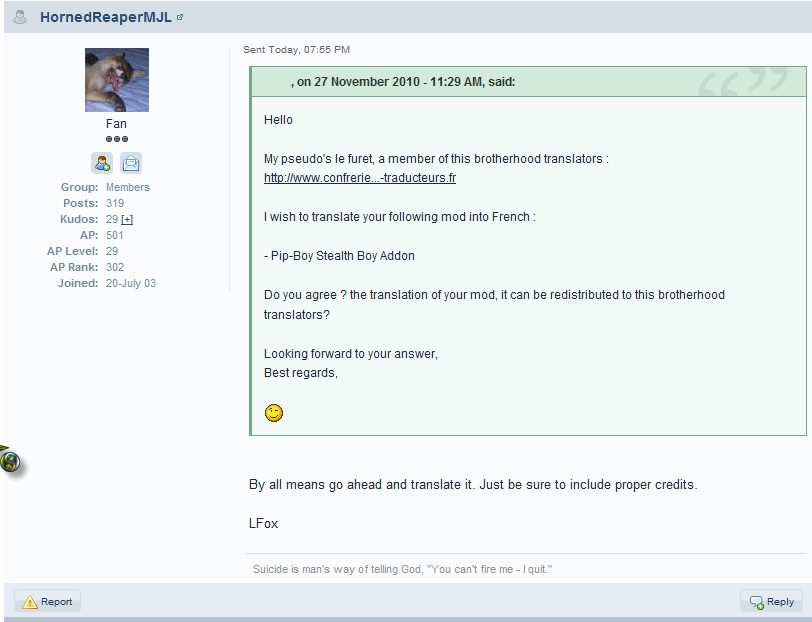Report this message
The width and height of the screenshot is (812, 622).
(x=48, y=602)
